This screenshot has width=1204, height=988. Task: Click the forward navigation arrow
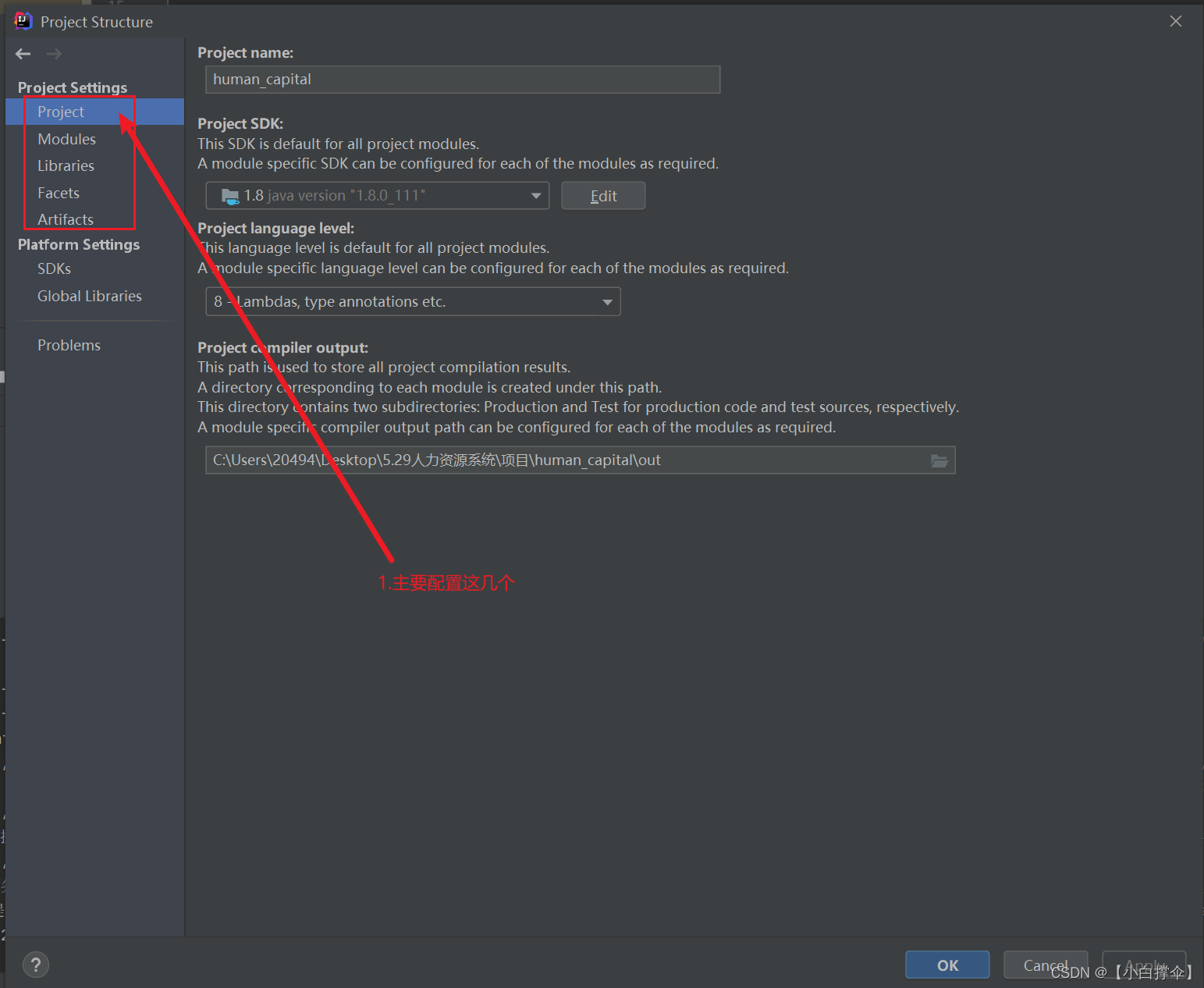(x=54, y=54)
